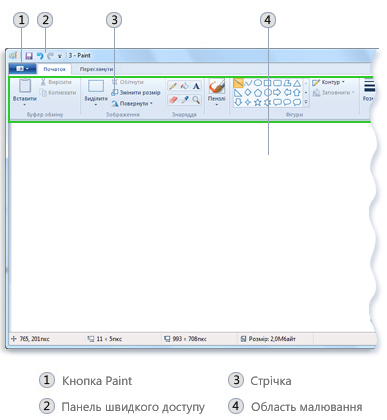Open the Заповнити fill drop-down
Viewport: 387px width, 420px height.
point(333,92)
